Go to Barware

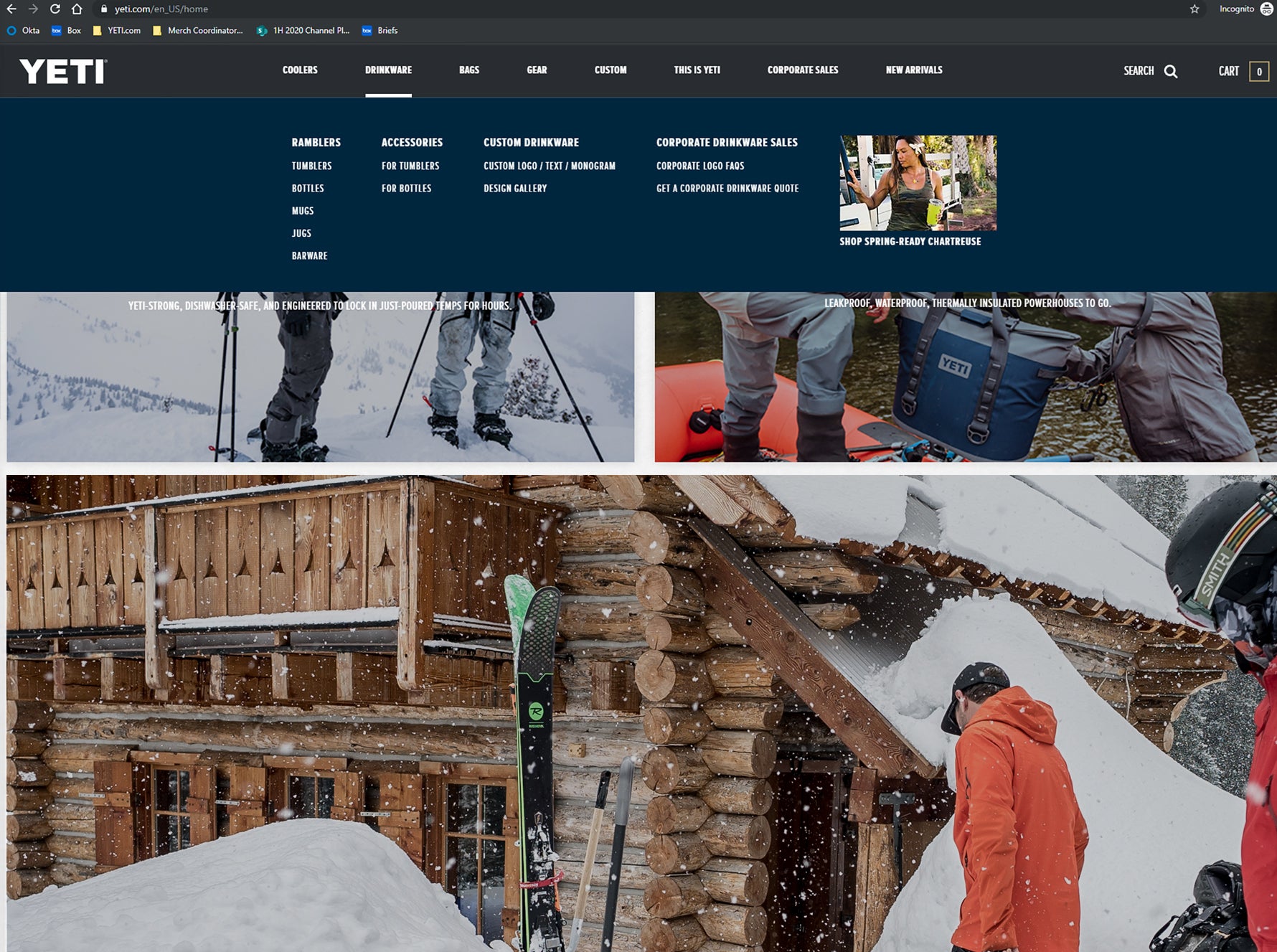[309, 255]
